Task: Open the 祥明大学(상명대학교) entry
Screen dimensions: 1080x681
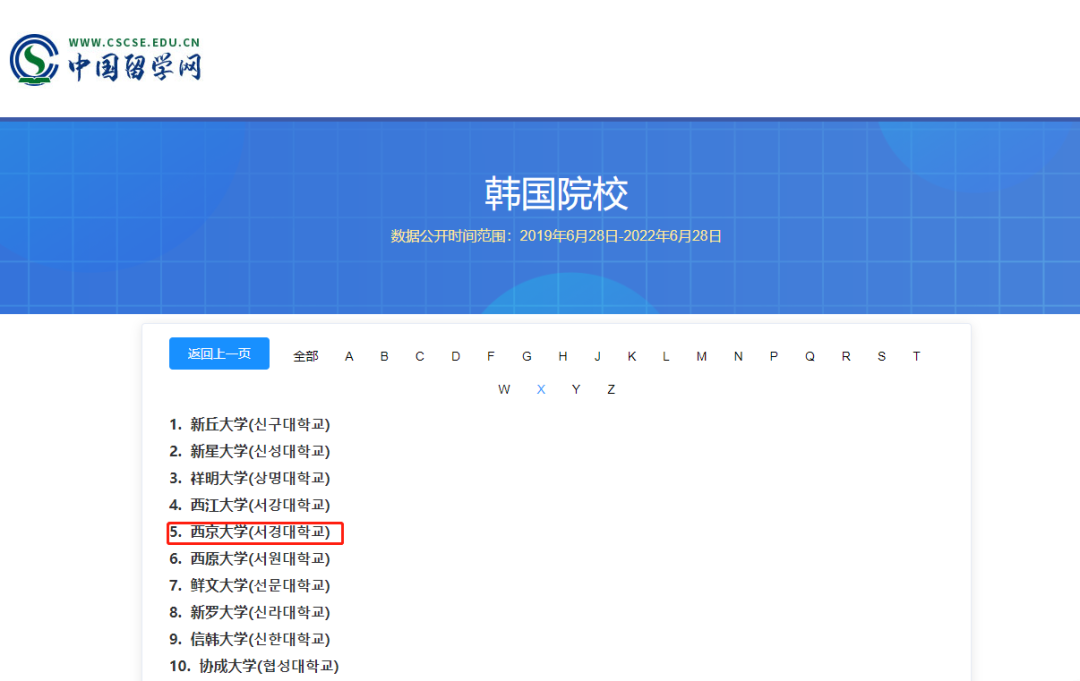Action: (252, 478)
